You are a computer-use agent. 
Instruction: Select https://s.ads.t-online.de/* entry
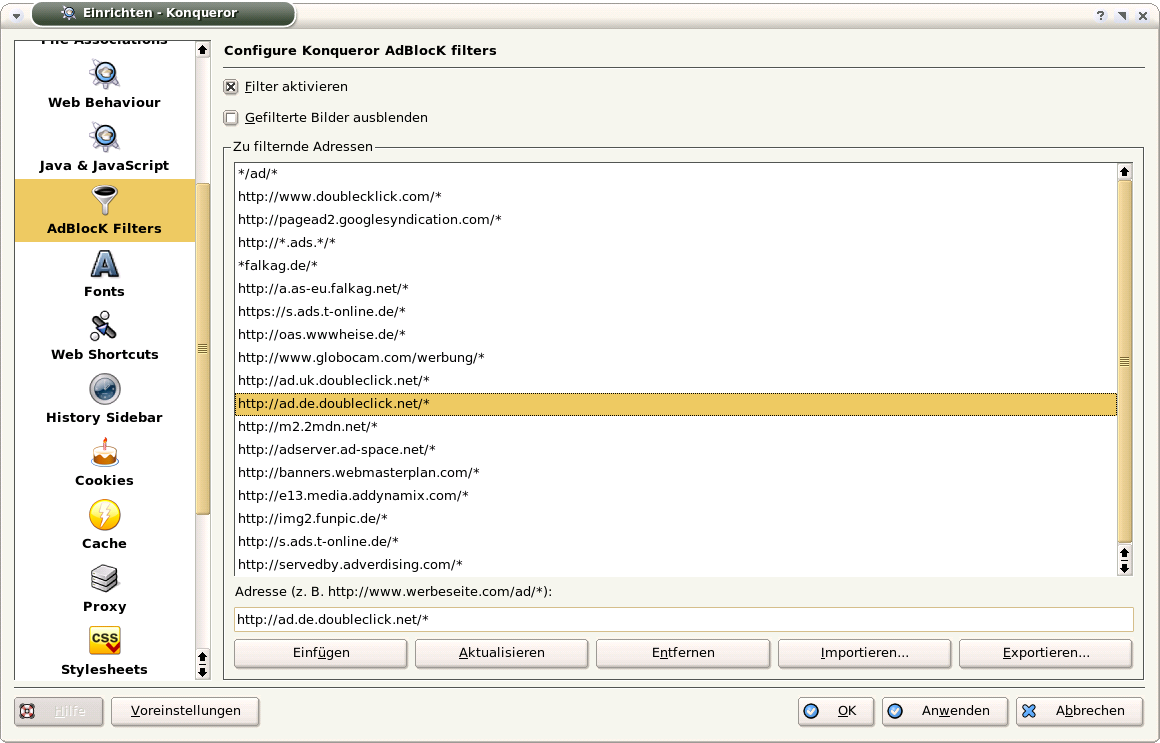[675, 312]
